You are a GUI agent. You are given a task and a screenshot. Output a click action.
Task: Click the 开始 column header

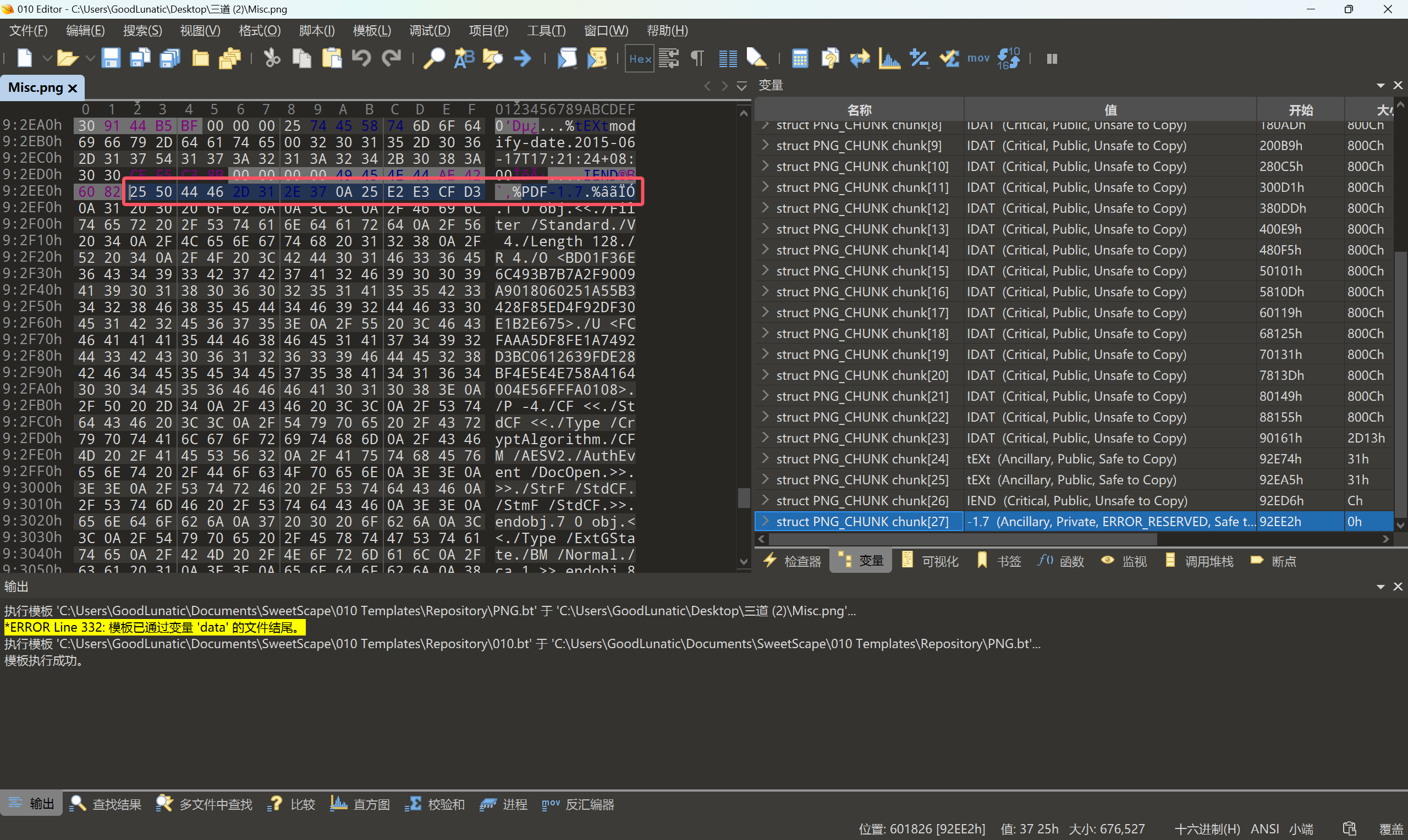click(1300, 110)
